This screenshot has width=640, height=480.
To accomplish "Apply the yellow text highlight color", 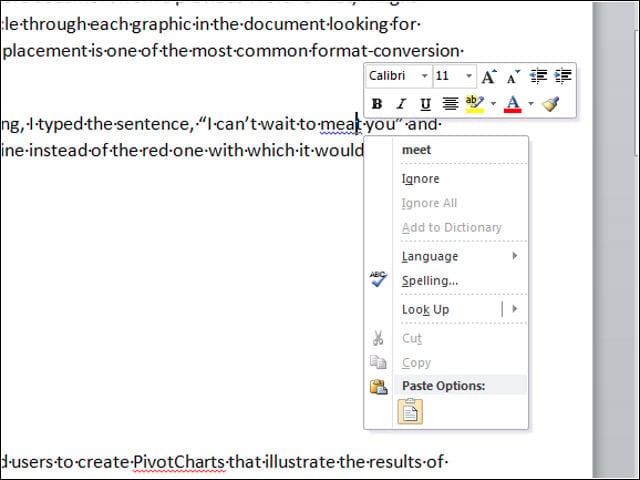I will [474, 104].
